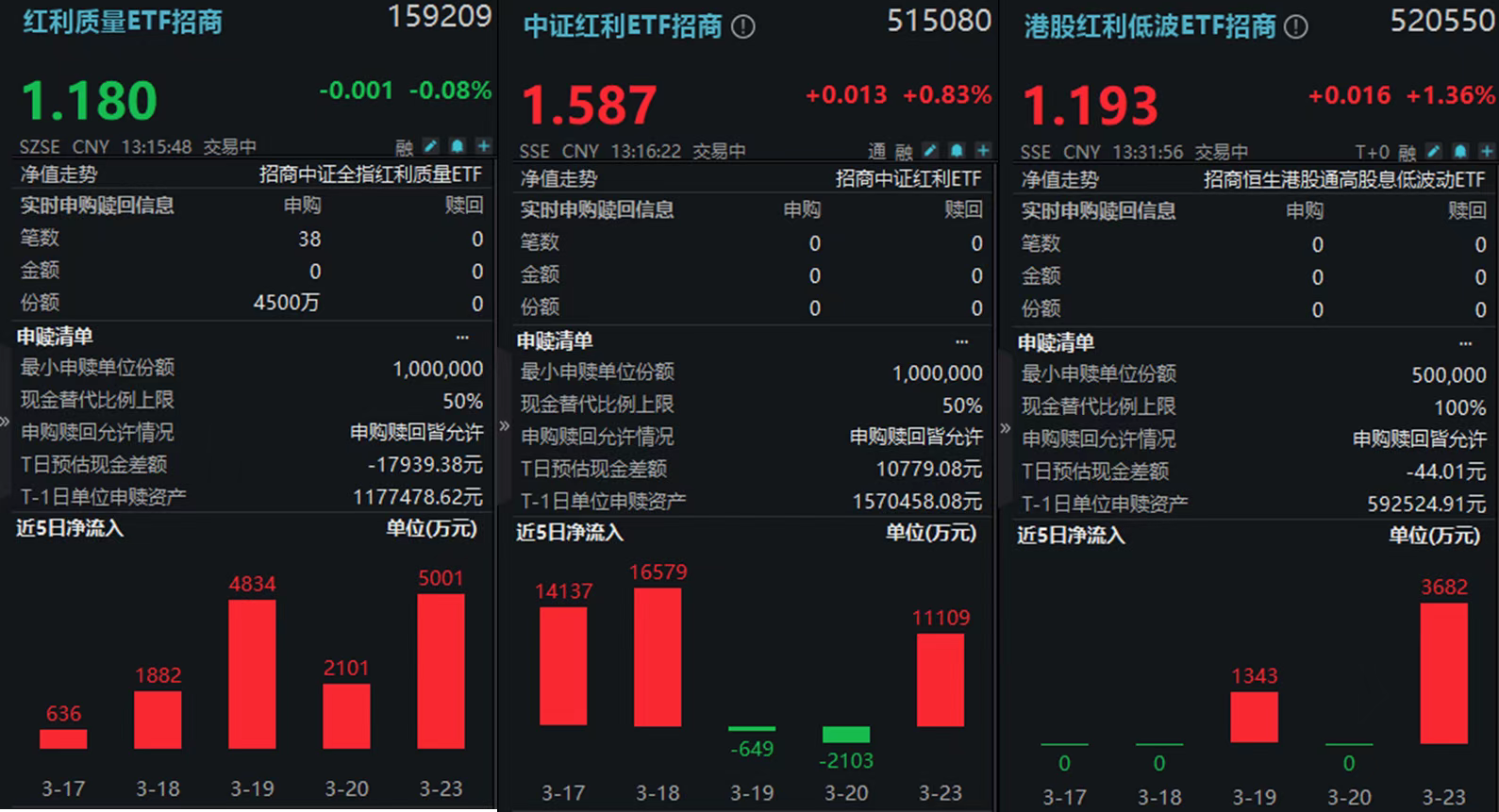Image resolution: width=1499 pixels, height=812 pixels.
Task: Click the plus add icon for 中证红利ETF招商
Action: [983, 151]
